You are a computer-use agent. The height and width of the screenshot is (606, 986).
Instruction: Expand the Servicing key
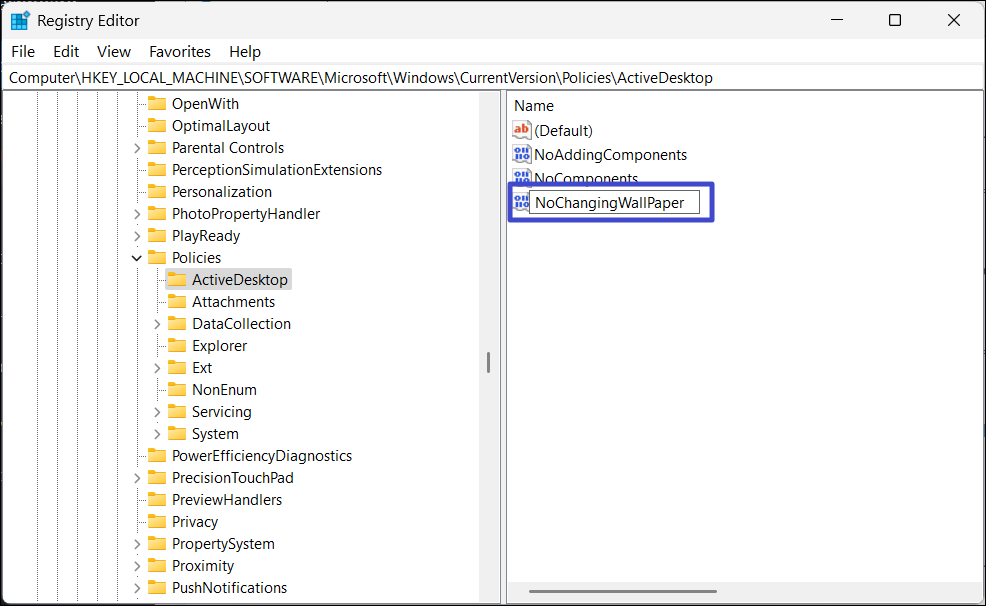(x=157, y=412)
